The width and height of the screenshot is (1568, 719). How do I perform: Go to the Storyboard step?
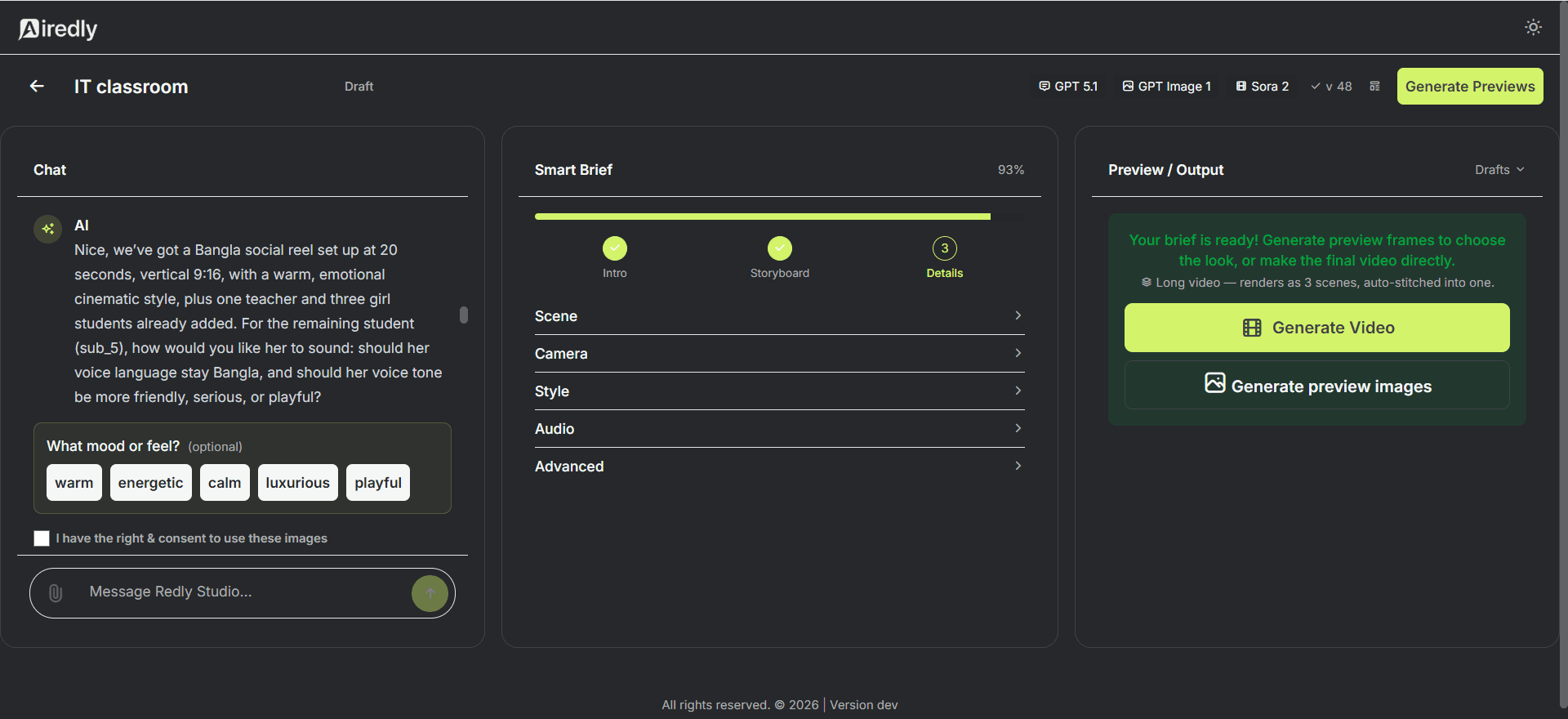[780, 257]
